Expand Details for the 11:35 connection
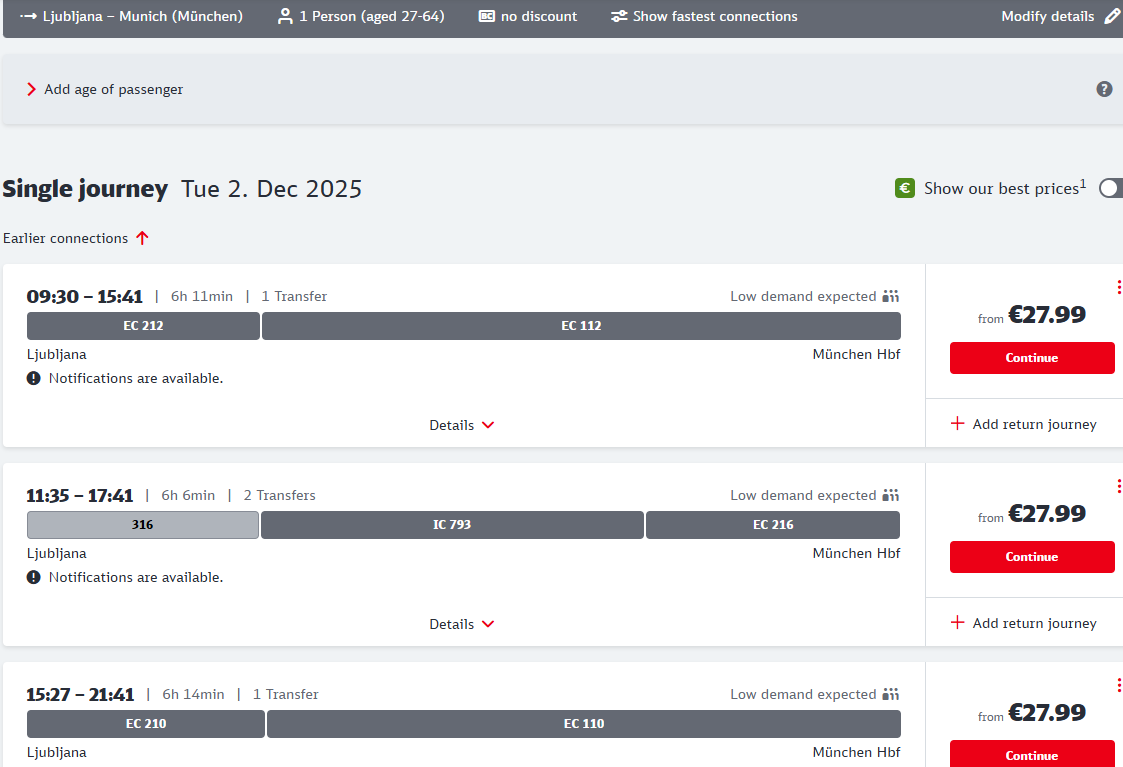Image resolution: width=1123 pixels, height=767 pixels. click(462, 624)
